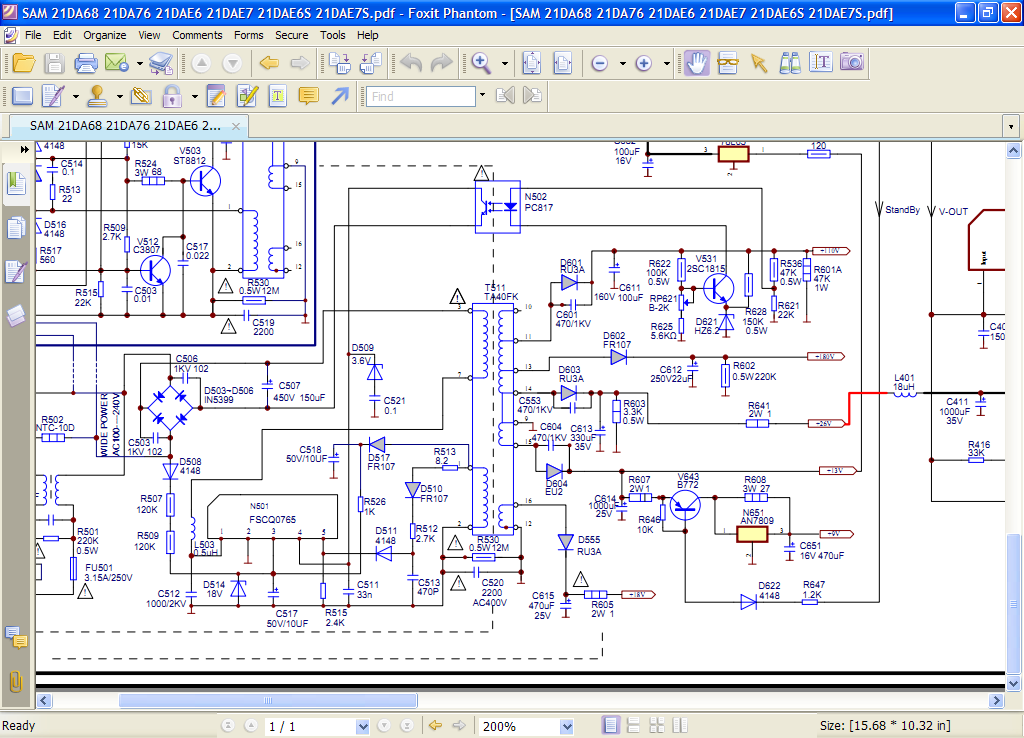The image size is (1024, 738).
Task: Toggle single page layout view
Action: 611,725
